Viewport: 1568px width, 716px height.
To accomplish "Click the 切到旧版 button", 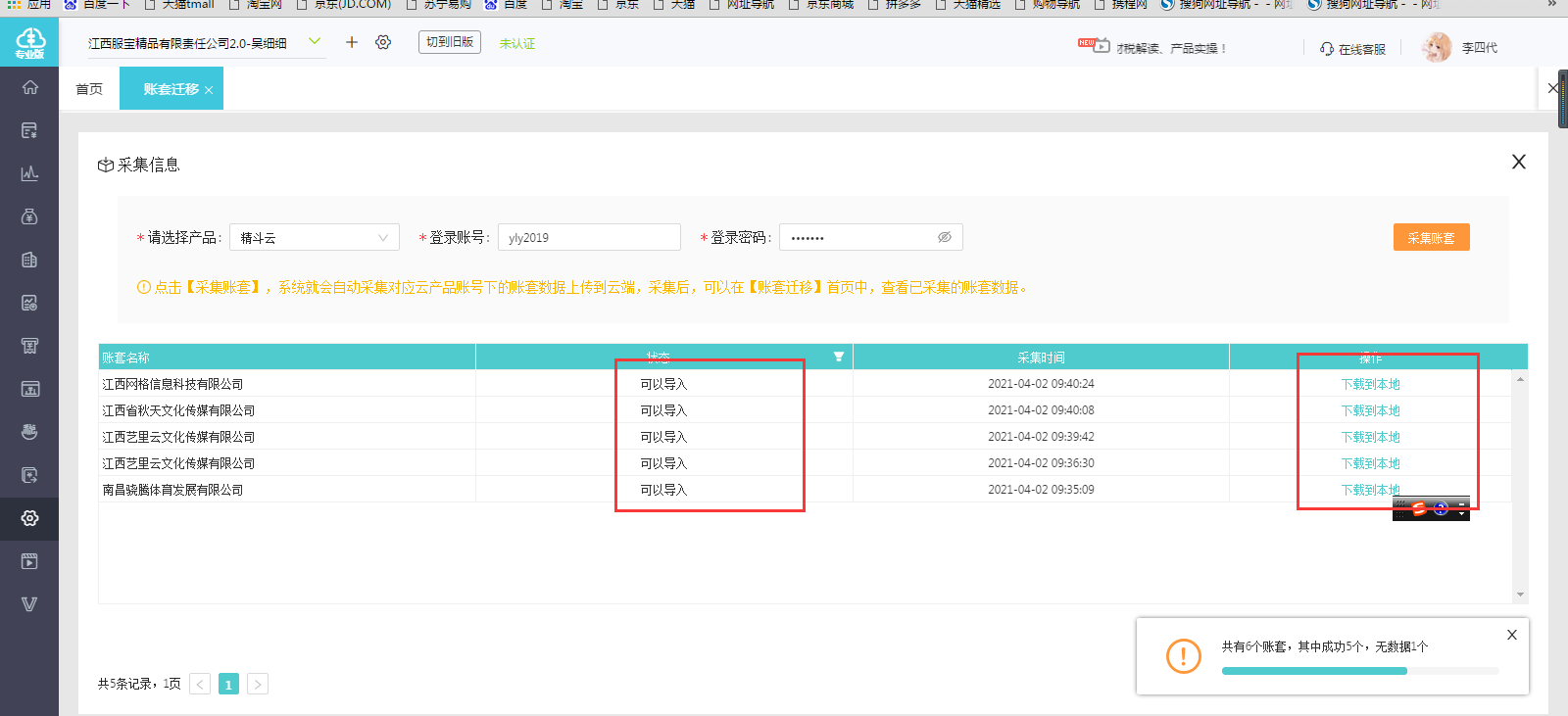I will point(450,42).
